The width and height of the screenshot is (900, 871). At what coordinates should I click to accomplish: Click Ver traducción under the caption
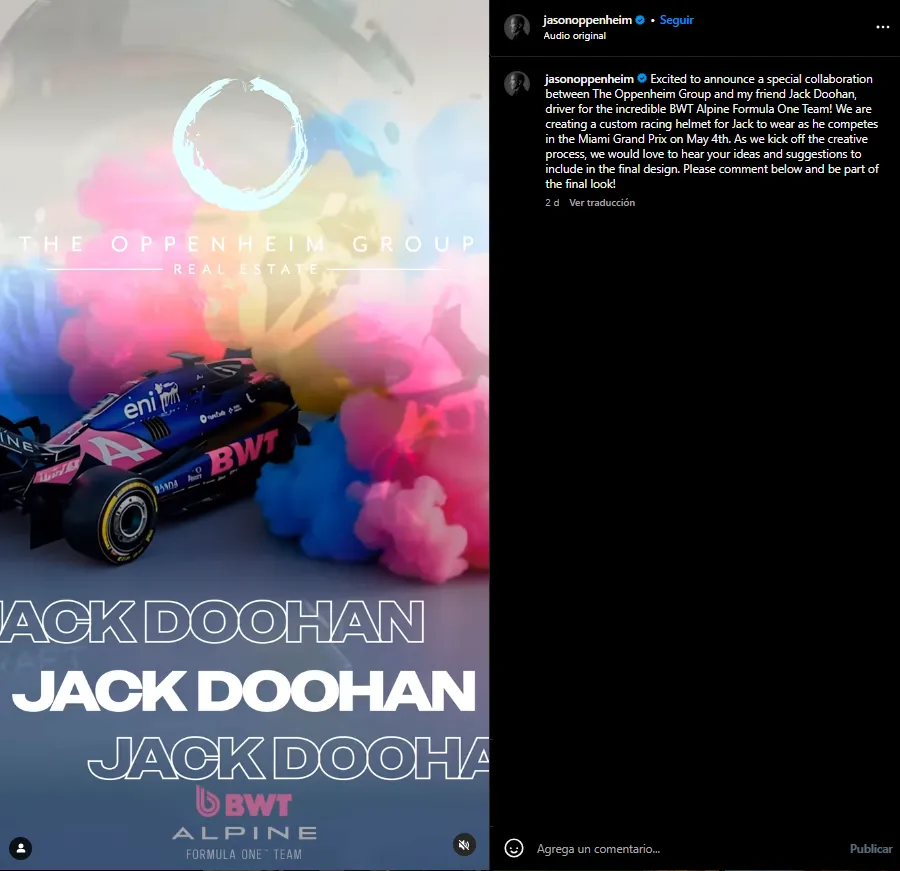click(602, 203)
